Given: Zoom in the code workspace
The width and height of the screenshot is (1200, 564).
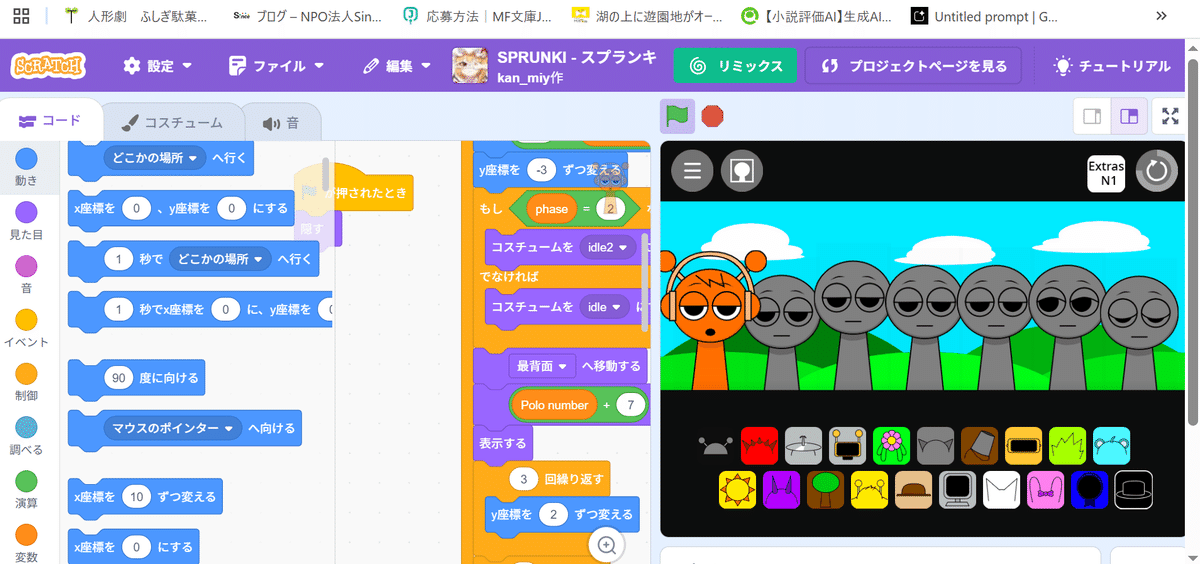Looking at the screenshot, I should coord(606,545).
